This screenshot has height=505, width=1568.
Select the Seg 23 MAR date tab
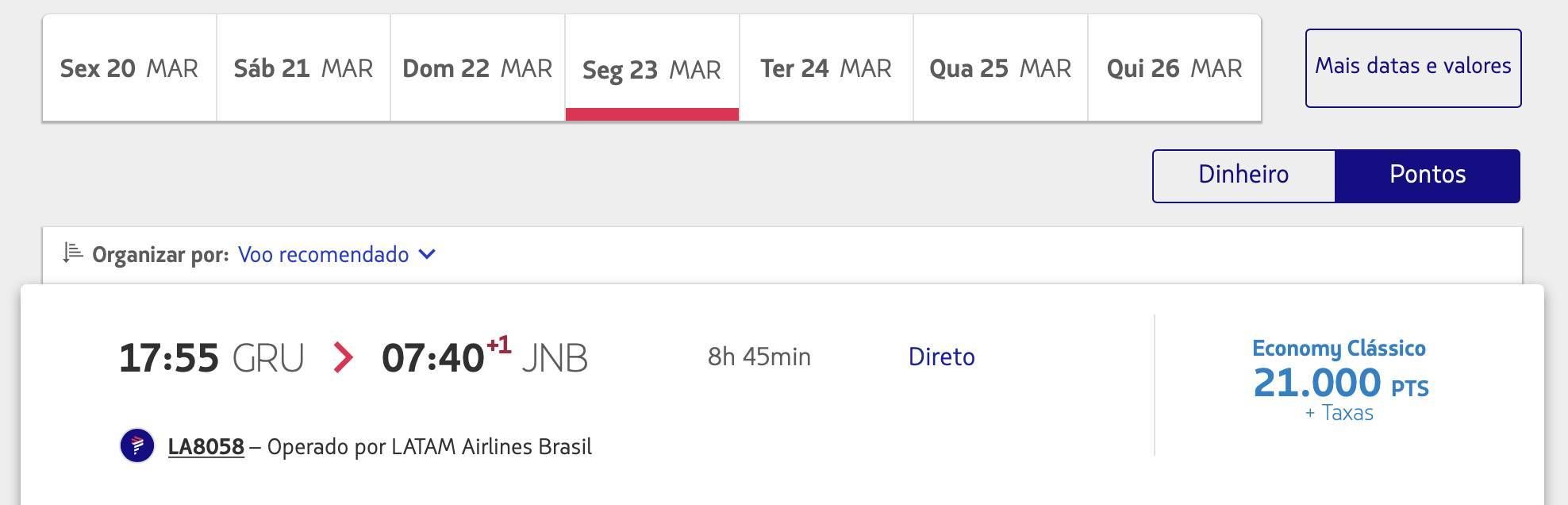[x=652, y=68]
